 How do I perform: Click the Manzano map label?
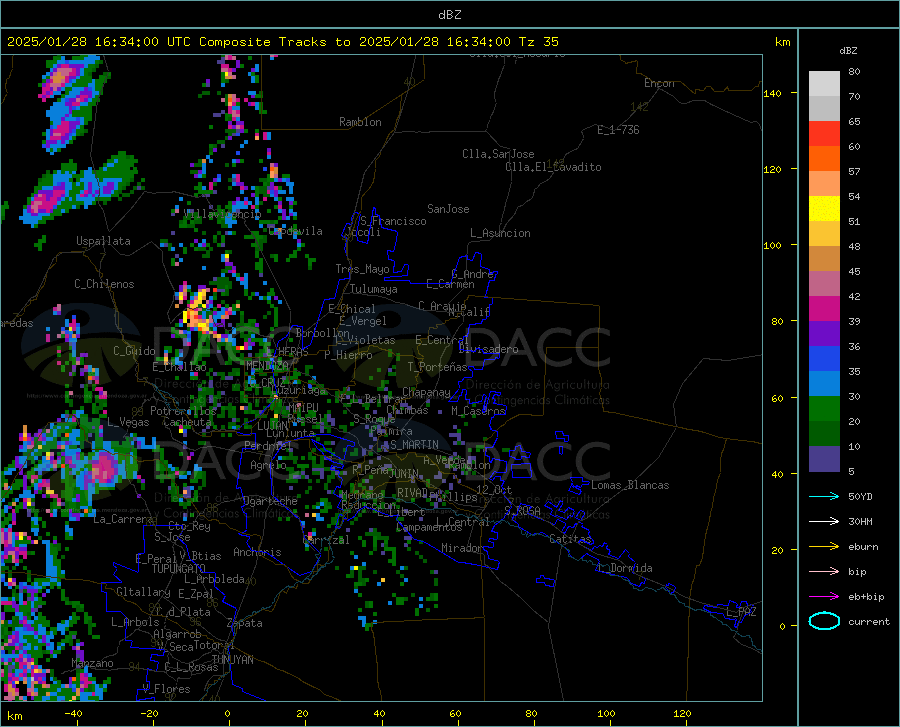coord(92,663)
